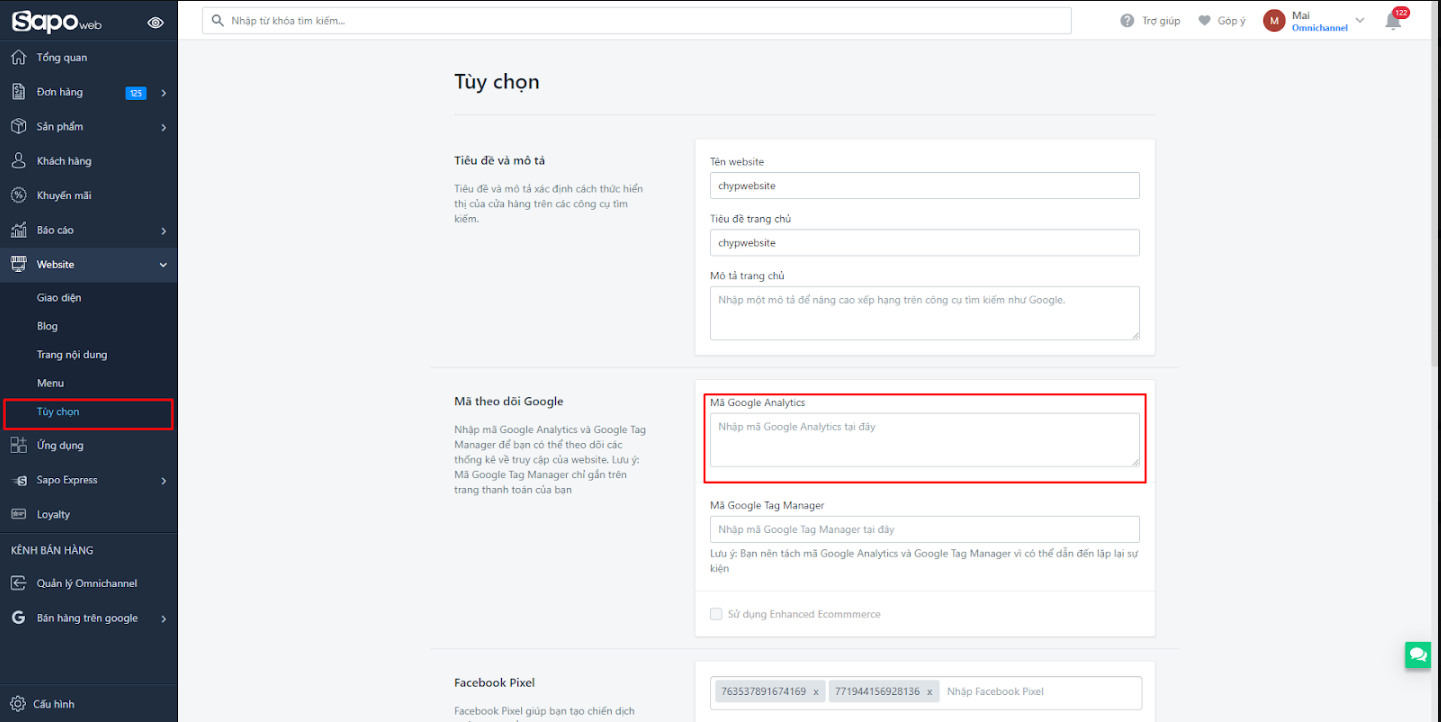
Task: Click the Khuyến mãi percent icon
Action: [x=18, y=195]
